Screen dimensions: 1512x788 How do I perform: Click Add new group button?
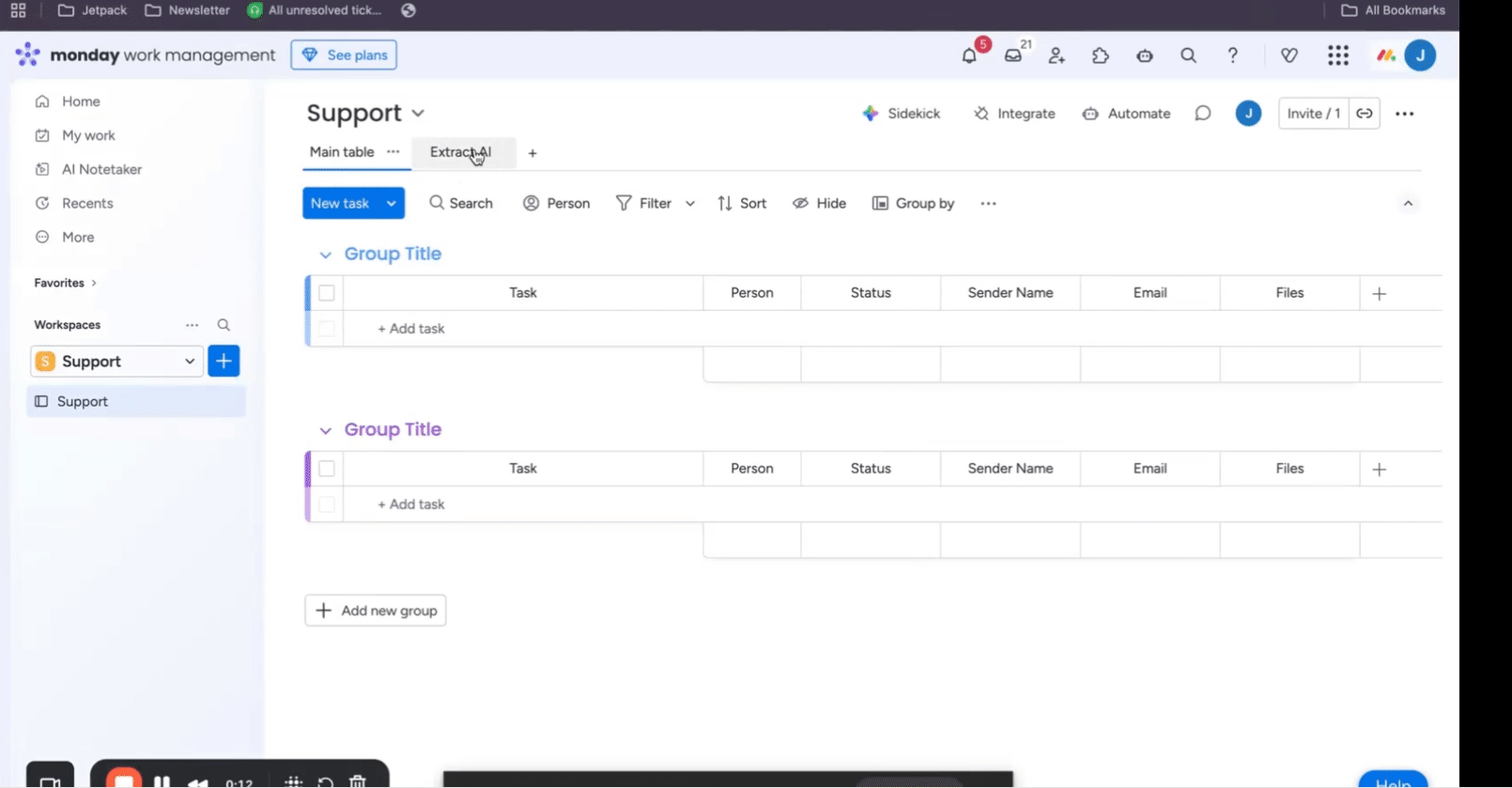tap(376, 610)
